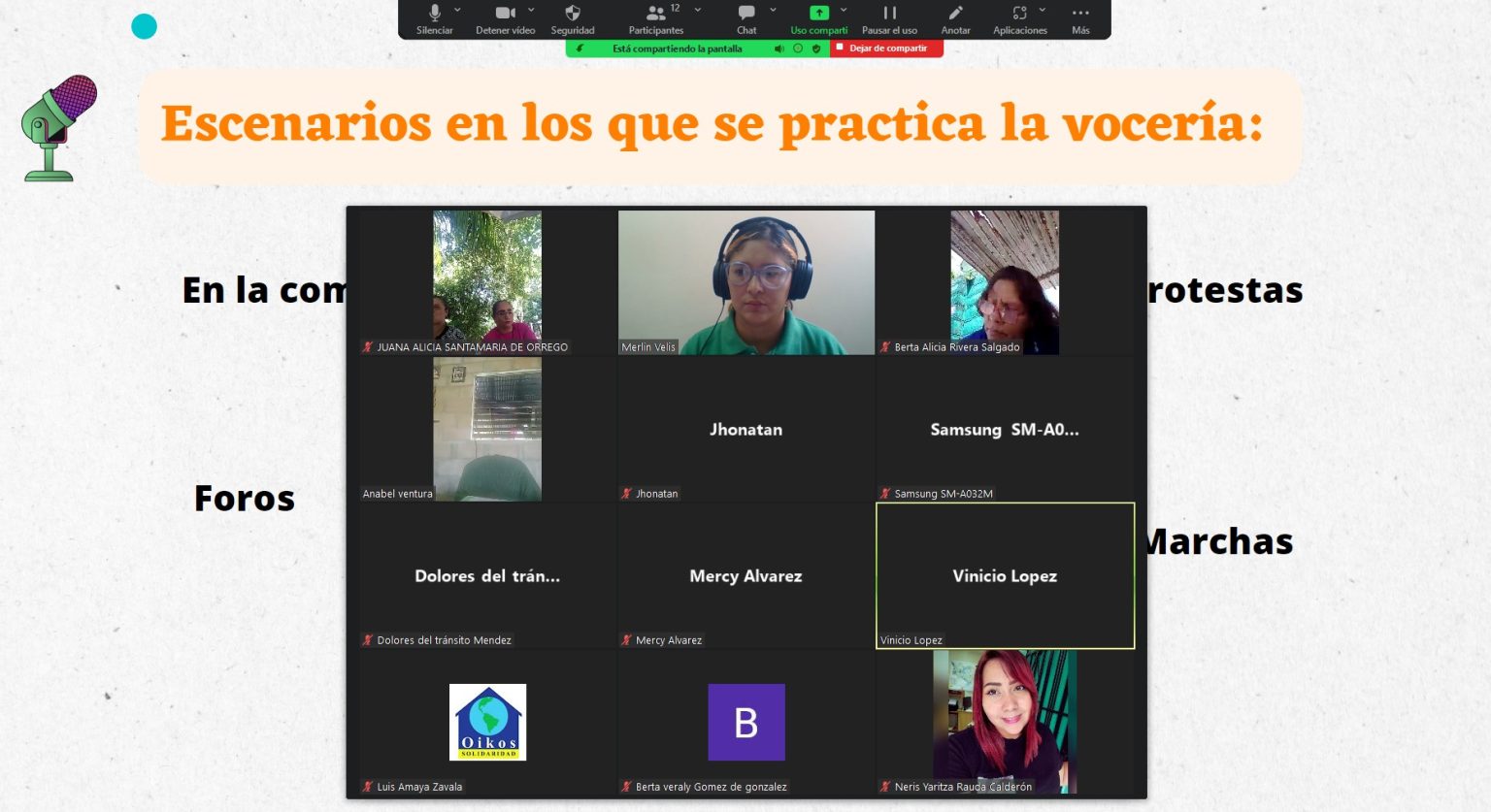This screenshot has height=812, width=1491.
Task: Stop the camera with Detener video
Action: [505, 18]
